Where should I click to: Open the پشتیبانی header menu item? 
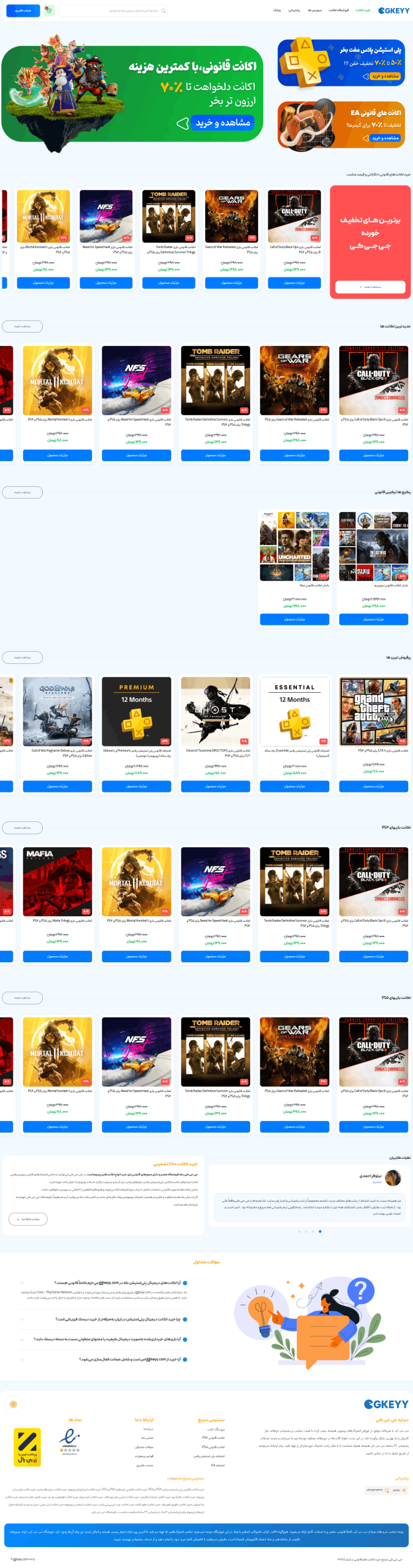pyautogui.click(x=294, y=10)
